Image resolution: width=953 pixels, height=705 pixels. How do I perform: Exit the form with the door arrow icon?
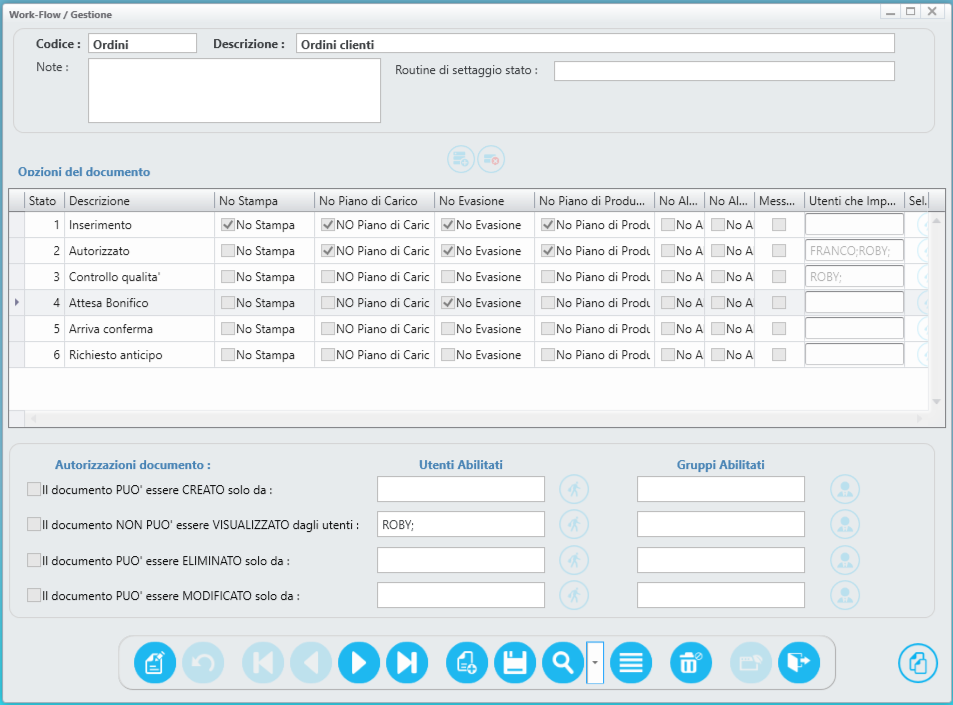tap(799, 662)
